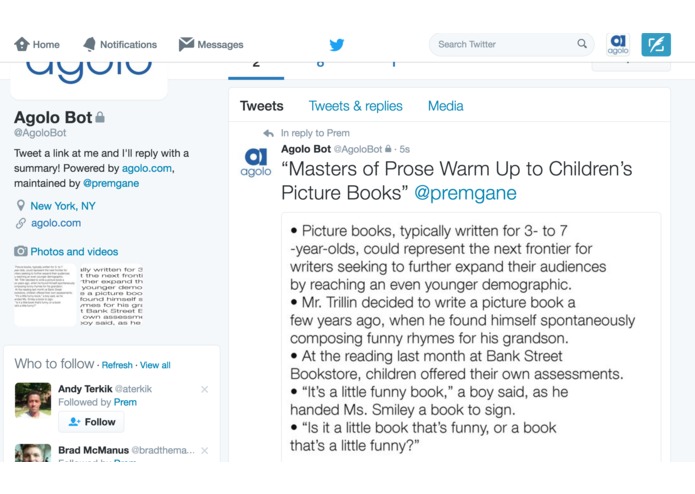The height and width of the screenshot is (494, 695).
Task: Click the 5s tweet timestamp
Action: pyautogui.click(x=405, y=149)
